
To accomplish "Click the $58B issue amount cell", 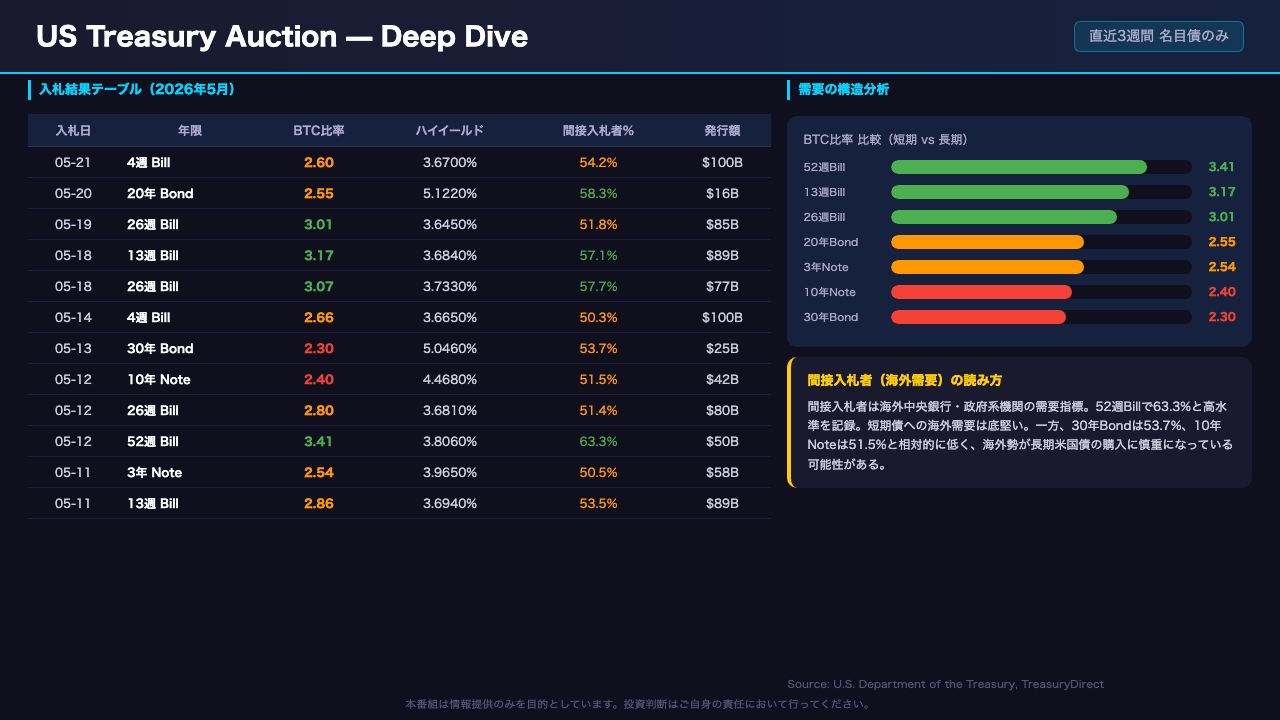I will [x=722, y=472].
